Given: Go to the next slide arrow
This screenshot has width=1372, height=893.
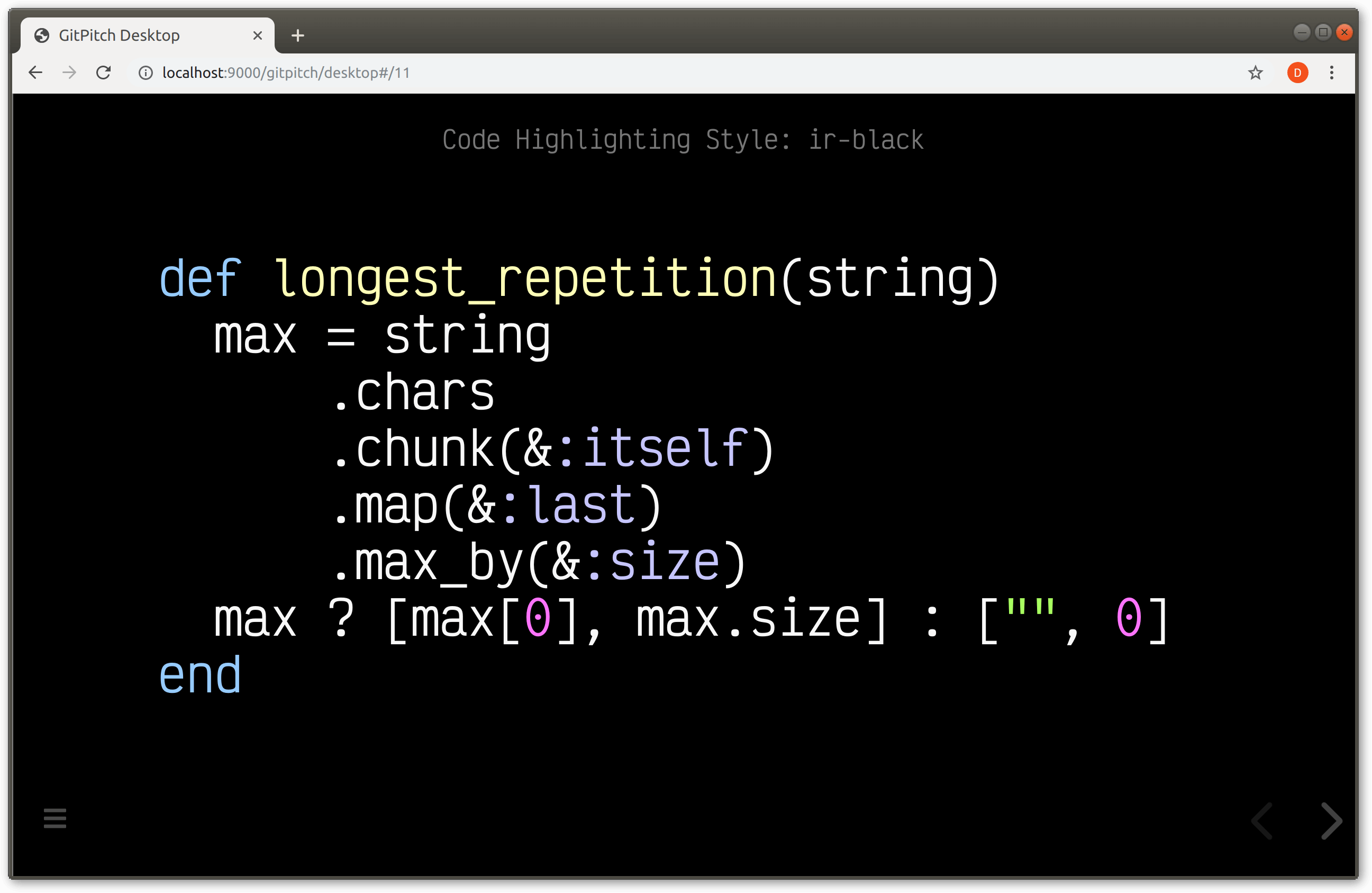Looking at the screenshot, I should [x=1331, y=820].
